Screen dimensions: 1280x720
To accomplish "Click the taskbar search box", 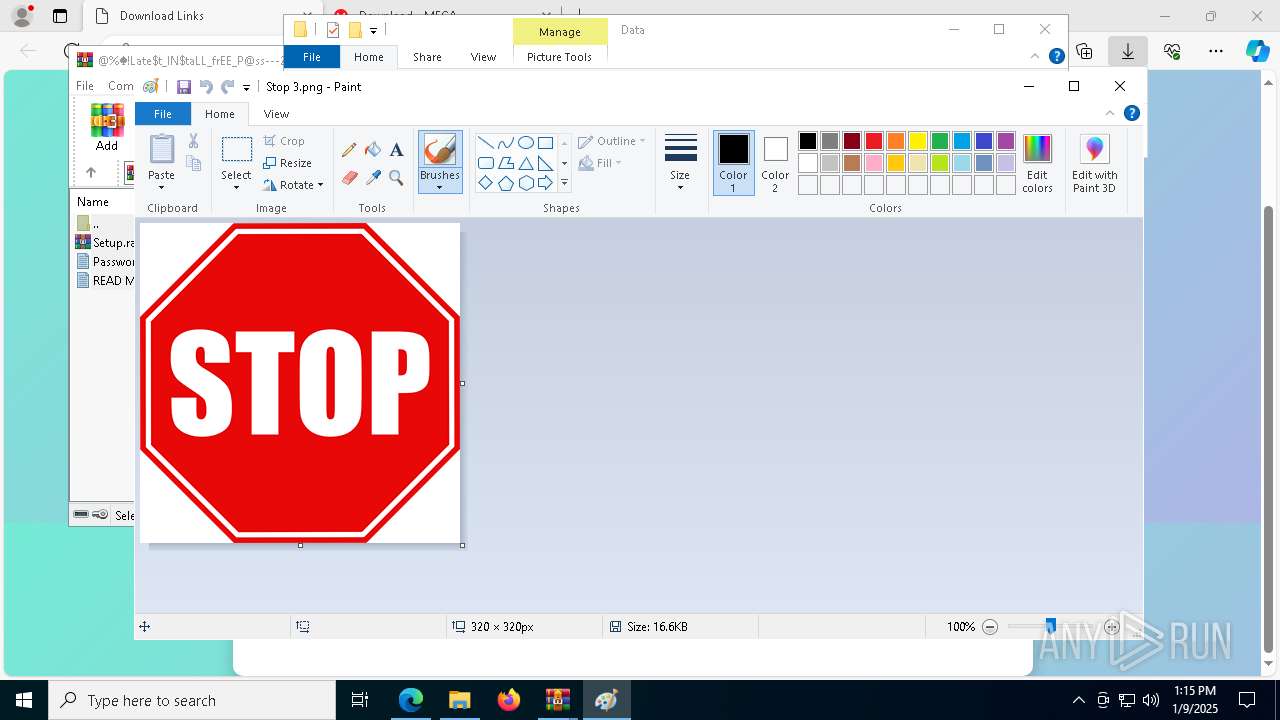I will pyautogui.click(x=192, y=700).
